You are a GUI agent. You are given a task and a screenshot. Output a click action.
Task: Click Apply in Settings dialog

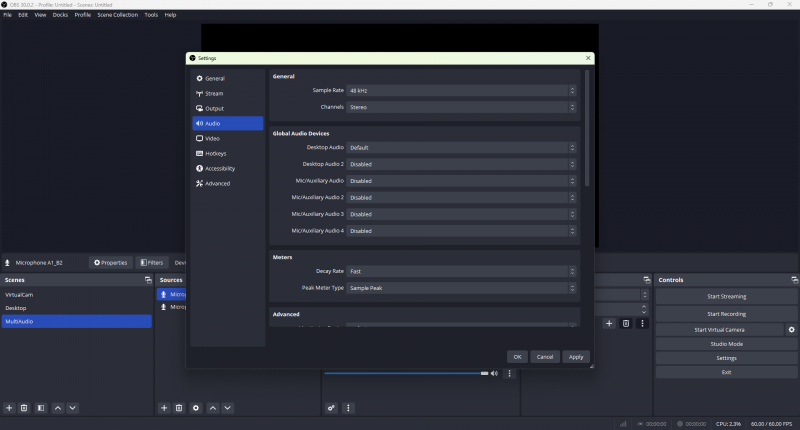(x=576, y=357)
